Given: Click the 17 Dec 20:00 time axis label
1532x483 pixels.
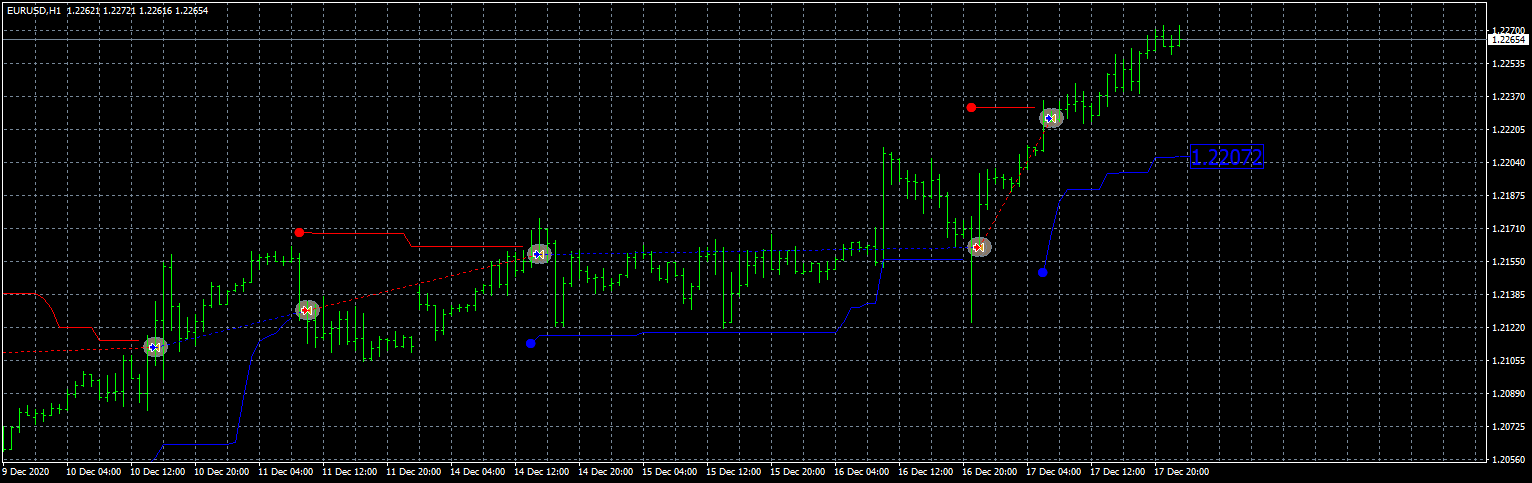Looking at the screenshot, I should [x=1181, y=470].
